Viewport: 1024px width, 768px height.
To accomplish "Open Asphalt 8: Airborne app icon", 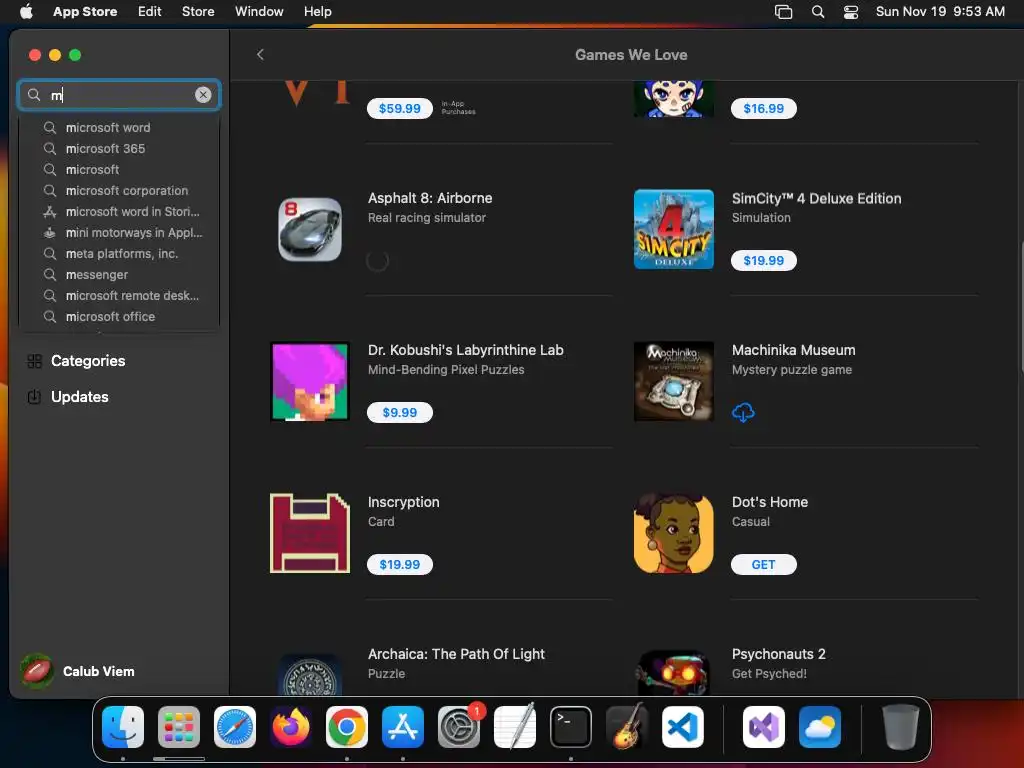I will (310, 230).
